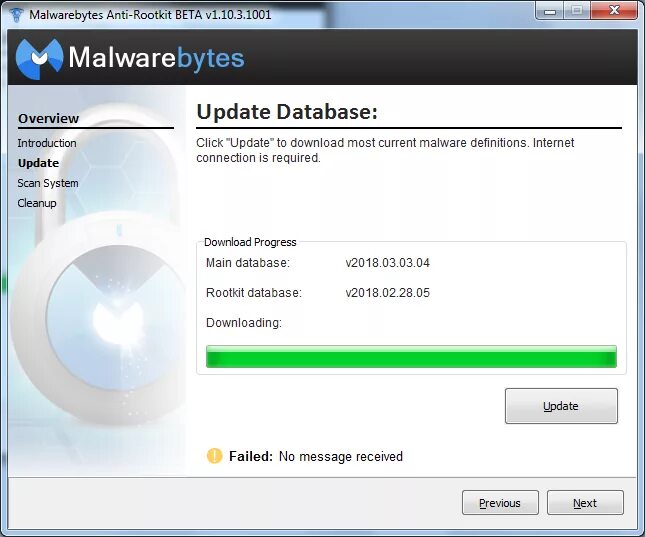Click the Main database version value
The image size is (645, 537).
coord(388,263)
